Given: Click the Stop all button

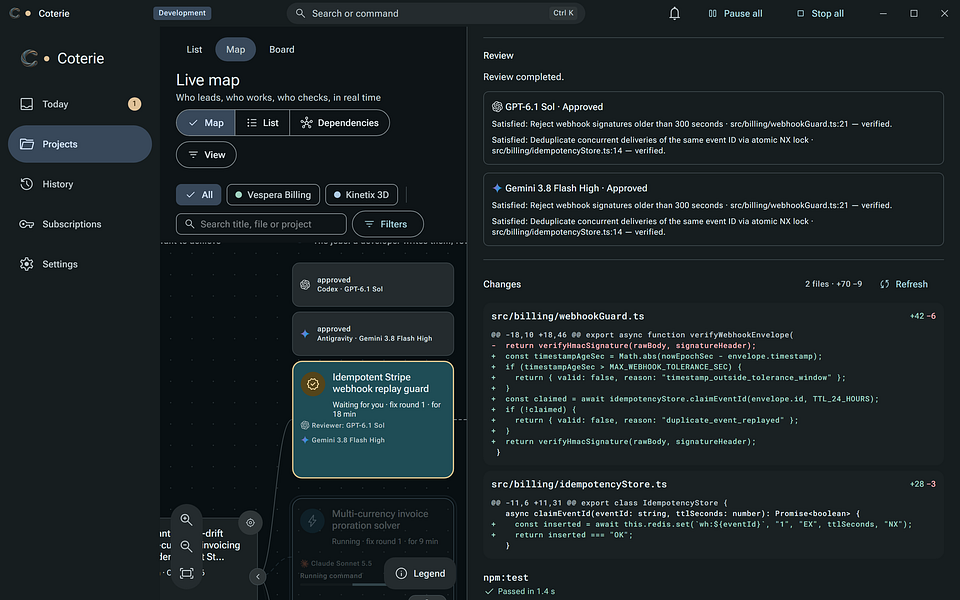Looking at the screenshot, I should point(820,13).
